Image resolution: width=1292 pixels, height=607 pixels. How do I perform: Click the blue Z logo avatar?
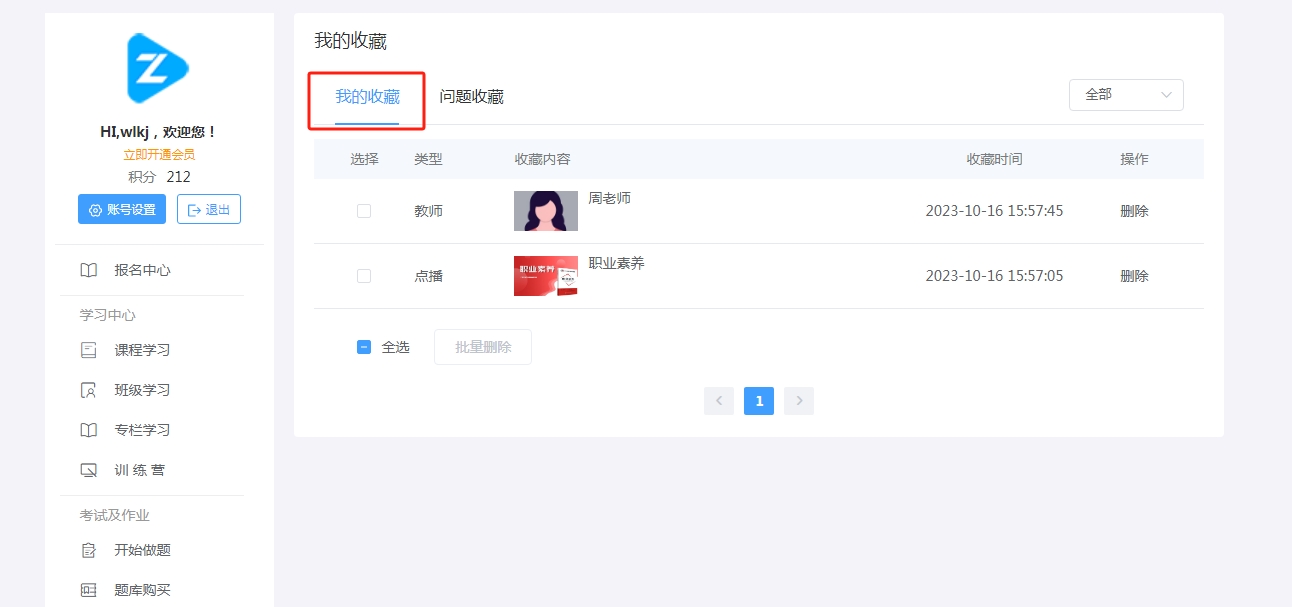point(158,68)
